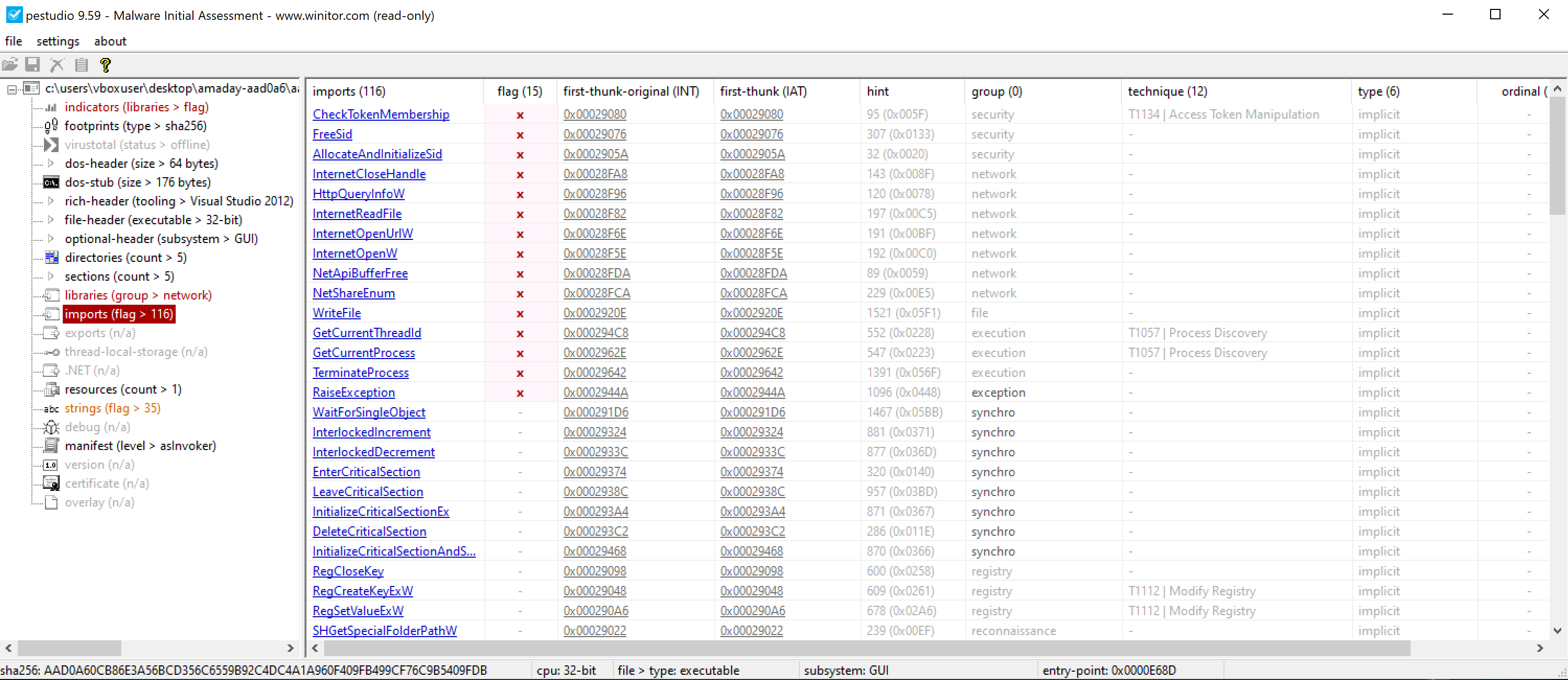Image resolution: width=1568 pixels, height=680 pixels.
Task: Click the debug bug icon
Action: [51, 428]
